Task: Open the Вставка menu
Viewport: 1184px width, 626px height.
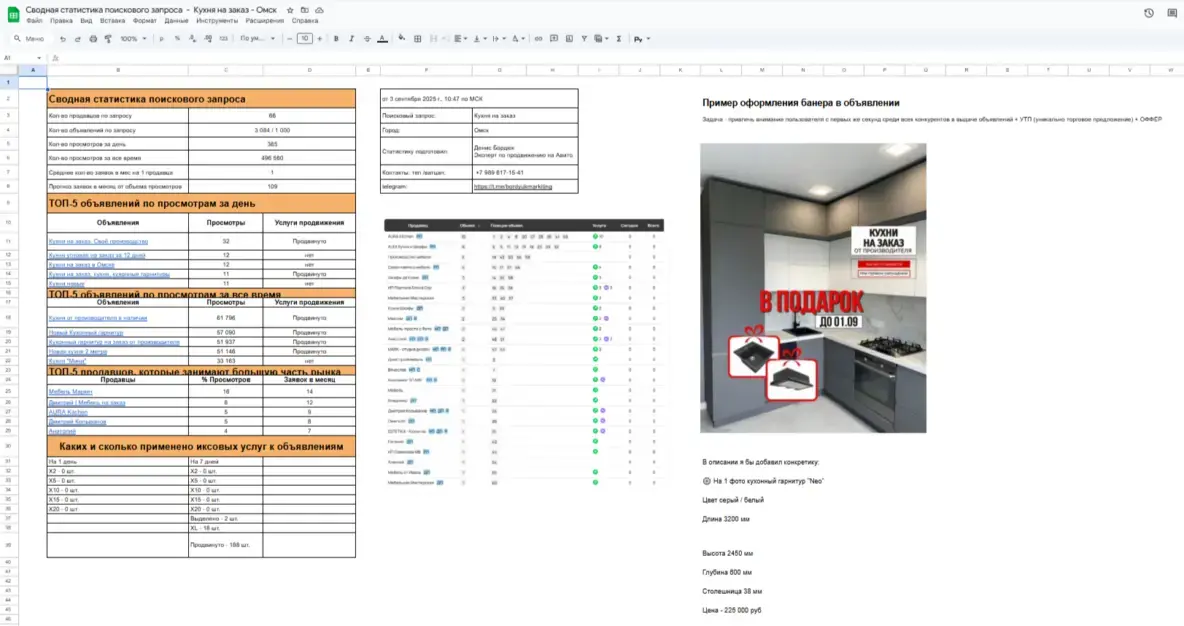Action: click(112, 20)
